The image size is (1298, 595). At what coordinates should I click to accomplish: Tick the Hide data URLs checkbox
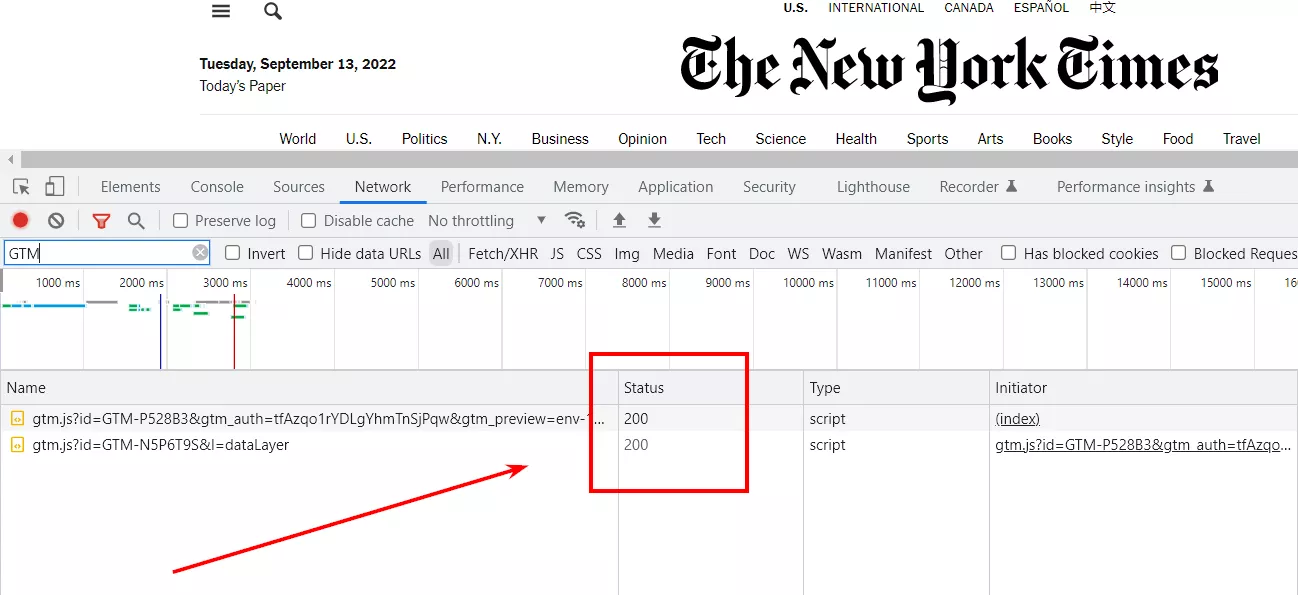306,253
